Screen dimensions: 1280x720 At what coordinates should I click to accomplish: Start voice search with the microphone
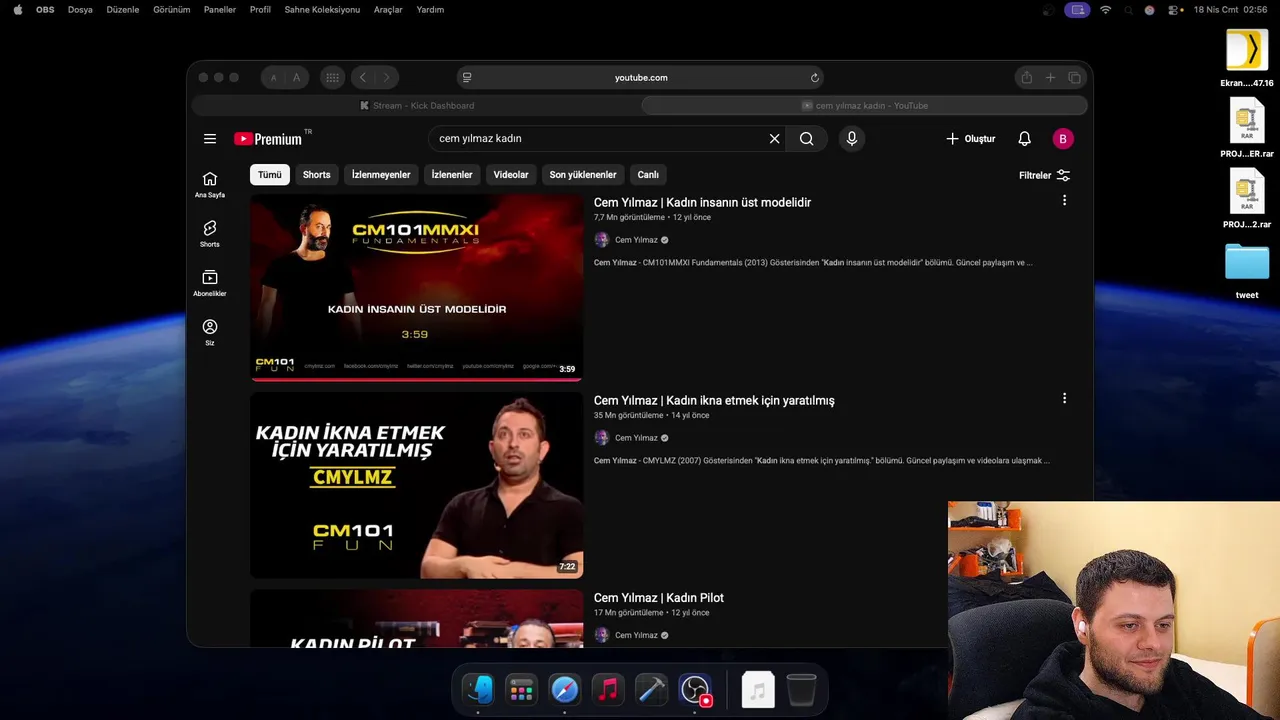pos(852,139)
